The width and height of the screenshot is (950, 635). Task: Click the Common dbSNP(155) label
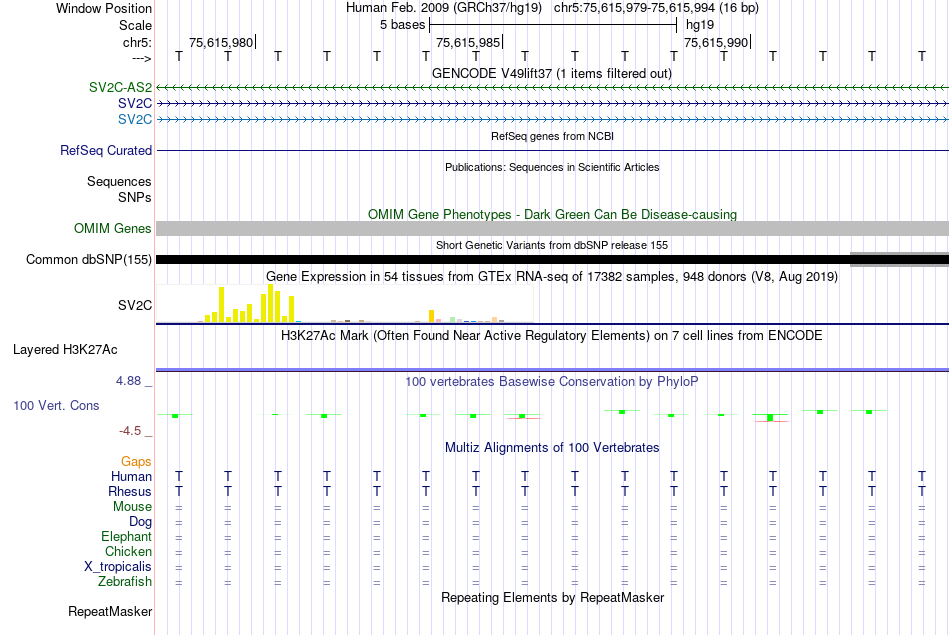pos(88,259)
